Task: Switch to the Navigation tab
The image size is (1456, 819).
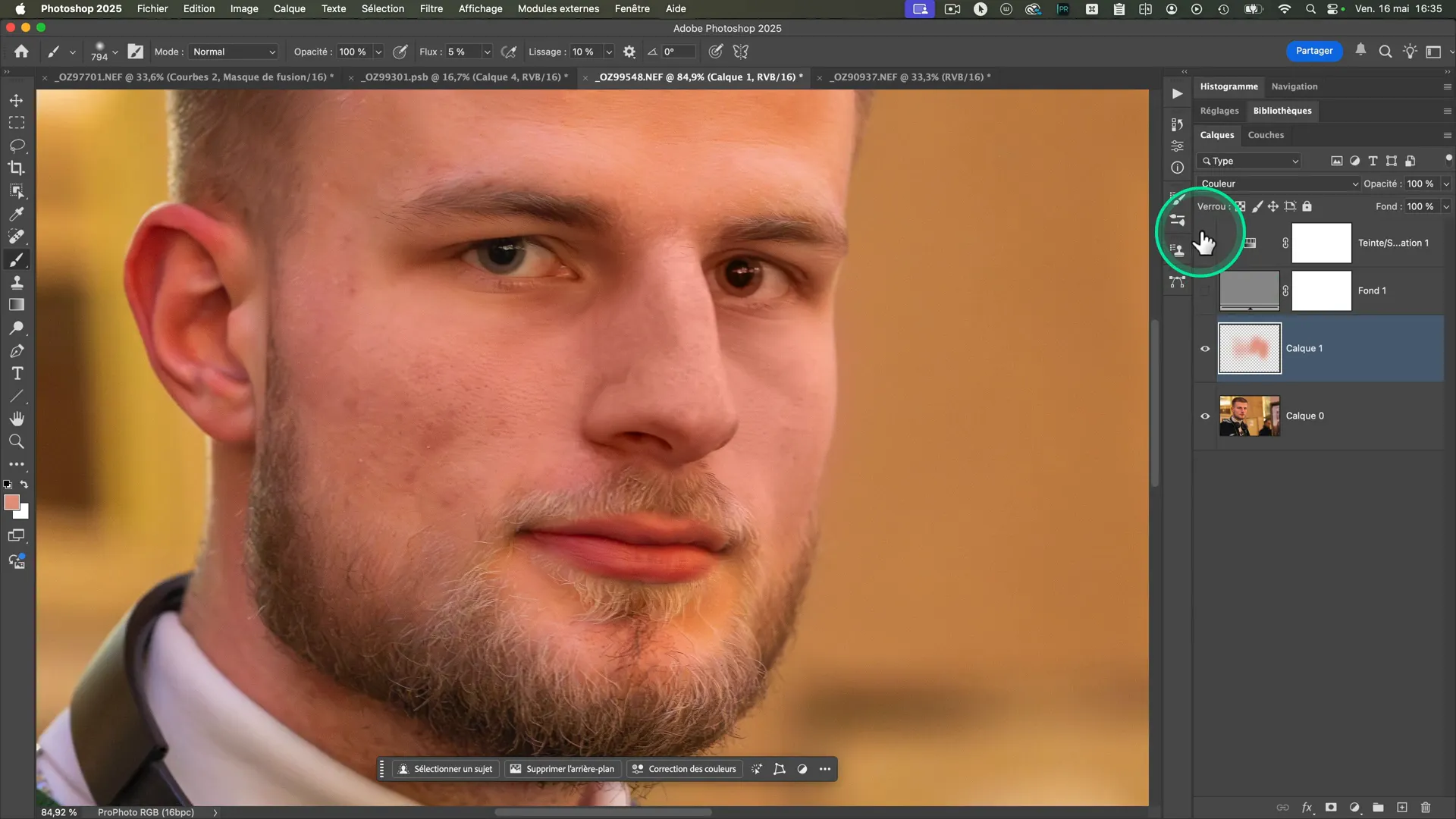Action: (1294, 86)
